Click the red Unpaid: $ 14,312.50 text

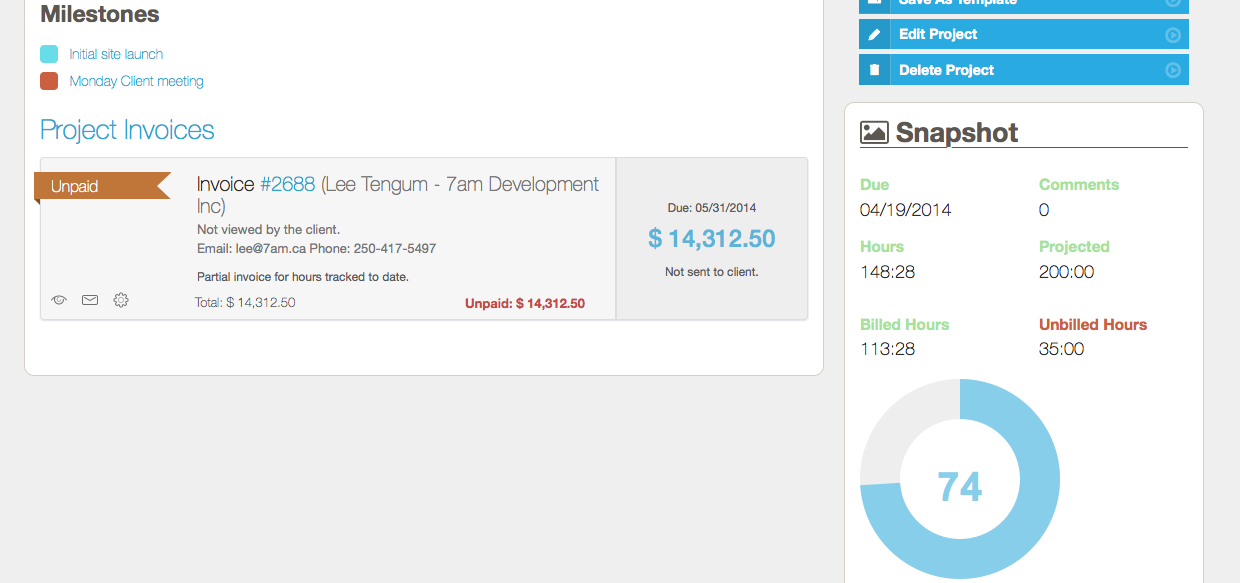click(525, 303)
